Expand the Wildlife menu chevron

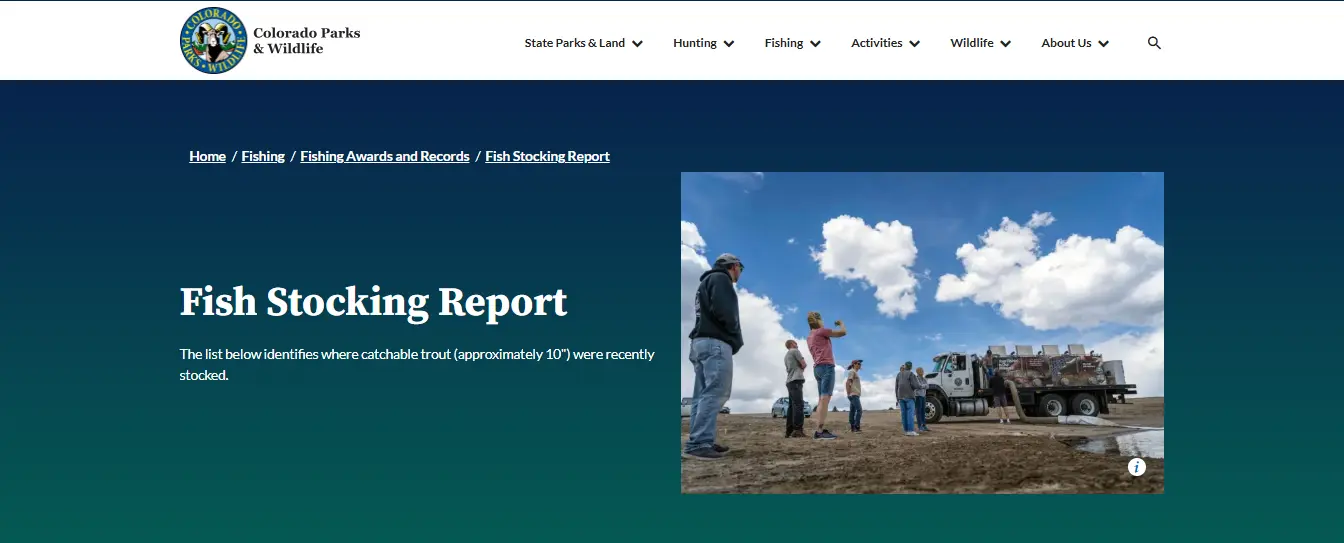pyautogui.click(x=1005, y=44)
